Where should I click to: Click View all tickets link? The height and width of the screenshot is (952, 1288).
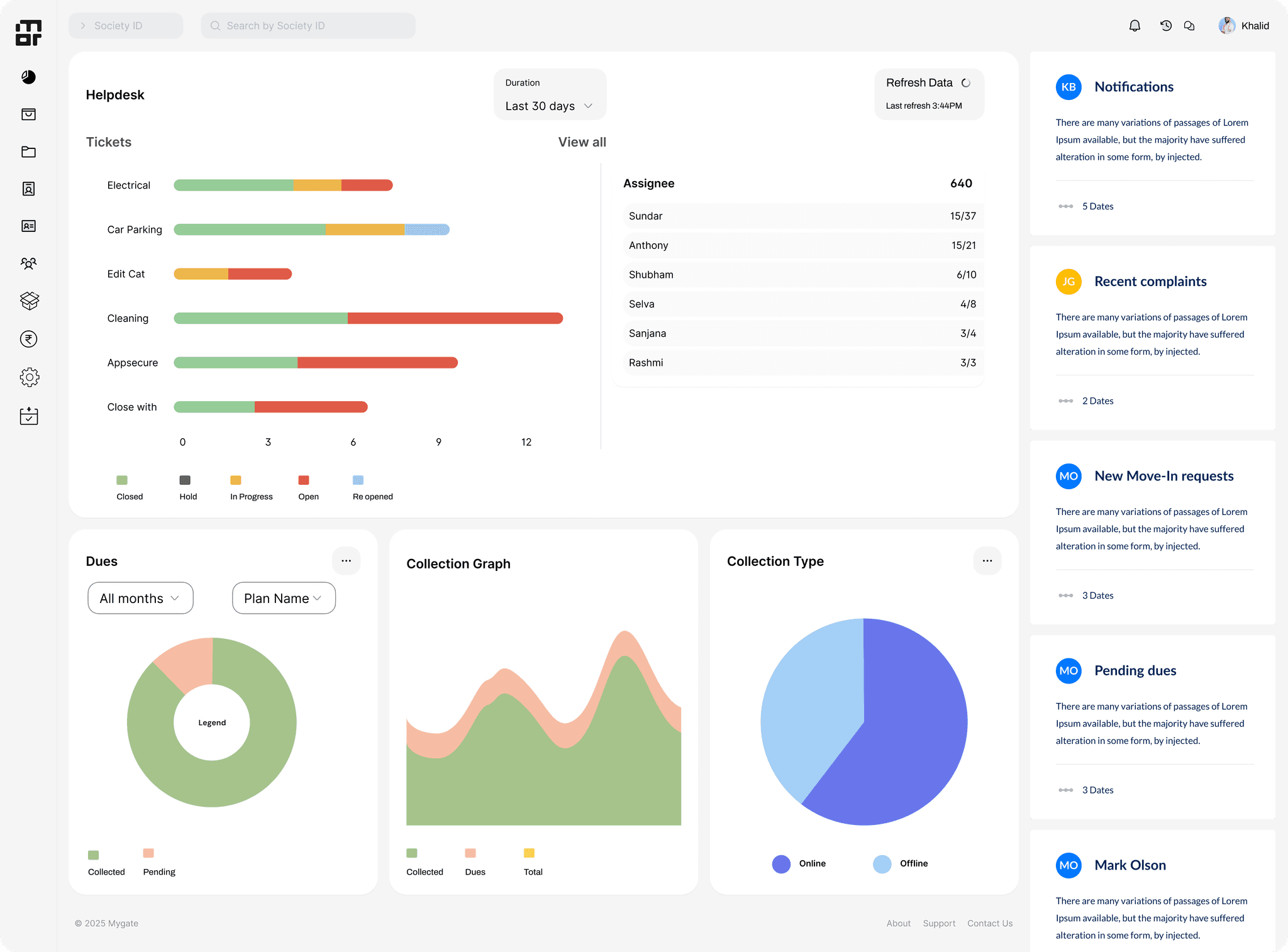pos(582,142)
